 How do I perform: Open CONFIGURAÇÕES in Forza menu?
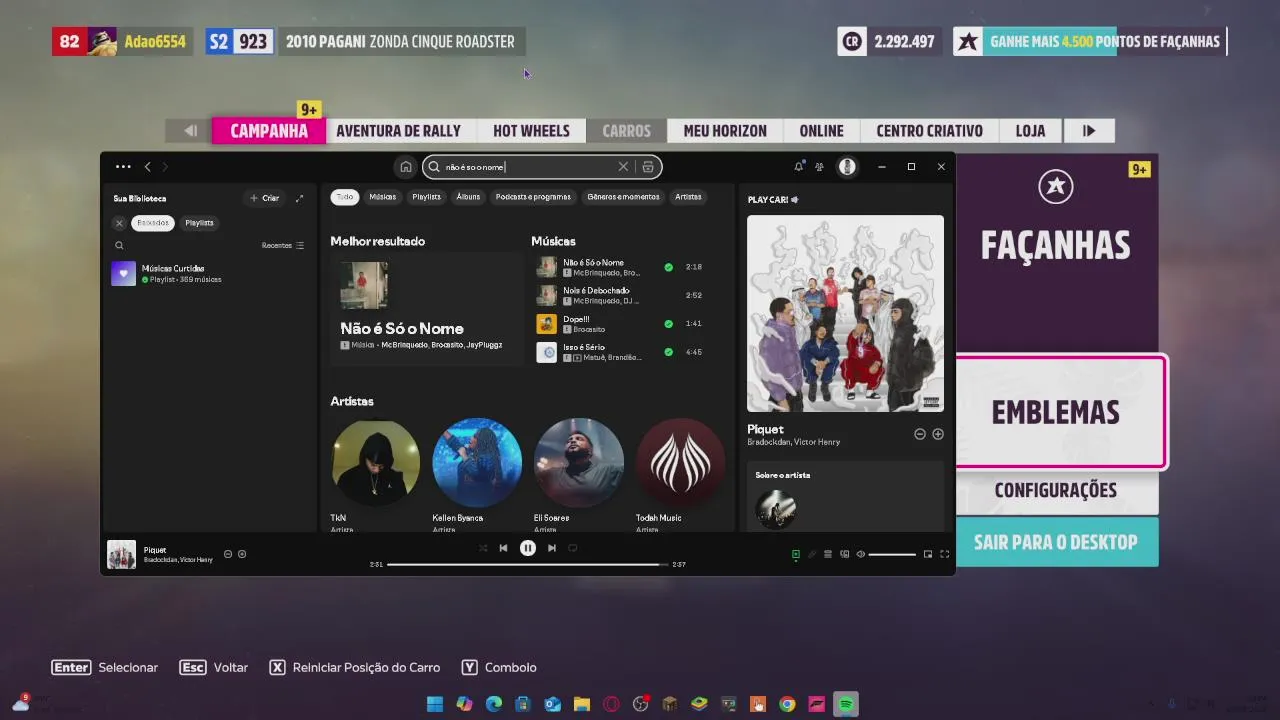click(x=1056, y=490)
